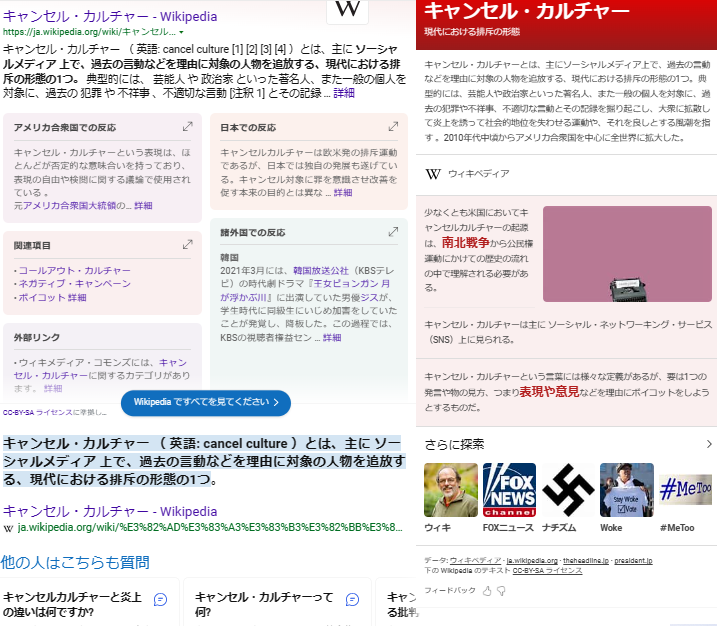Click thumbs up feedback icon
This screenshot has height=626, width=717.
pos(487,591)
